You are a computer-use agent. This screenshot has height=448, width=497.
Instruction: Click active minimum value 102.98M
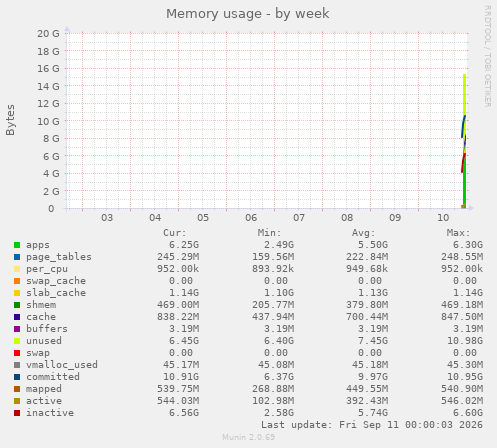point(273,401)
